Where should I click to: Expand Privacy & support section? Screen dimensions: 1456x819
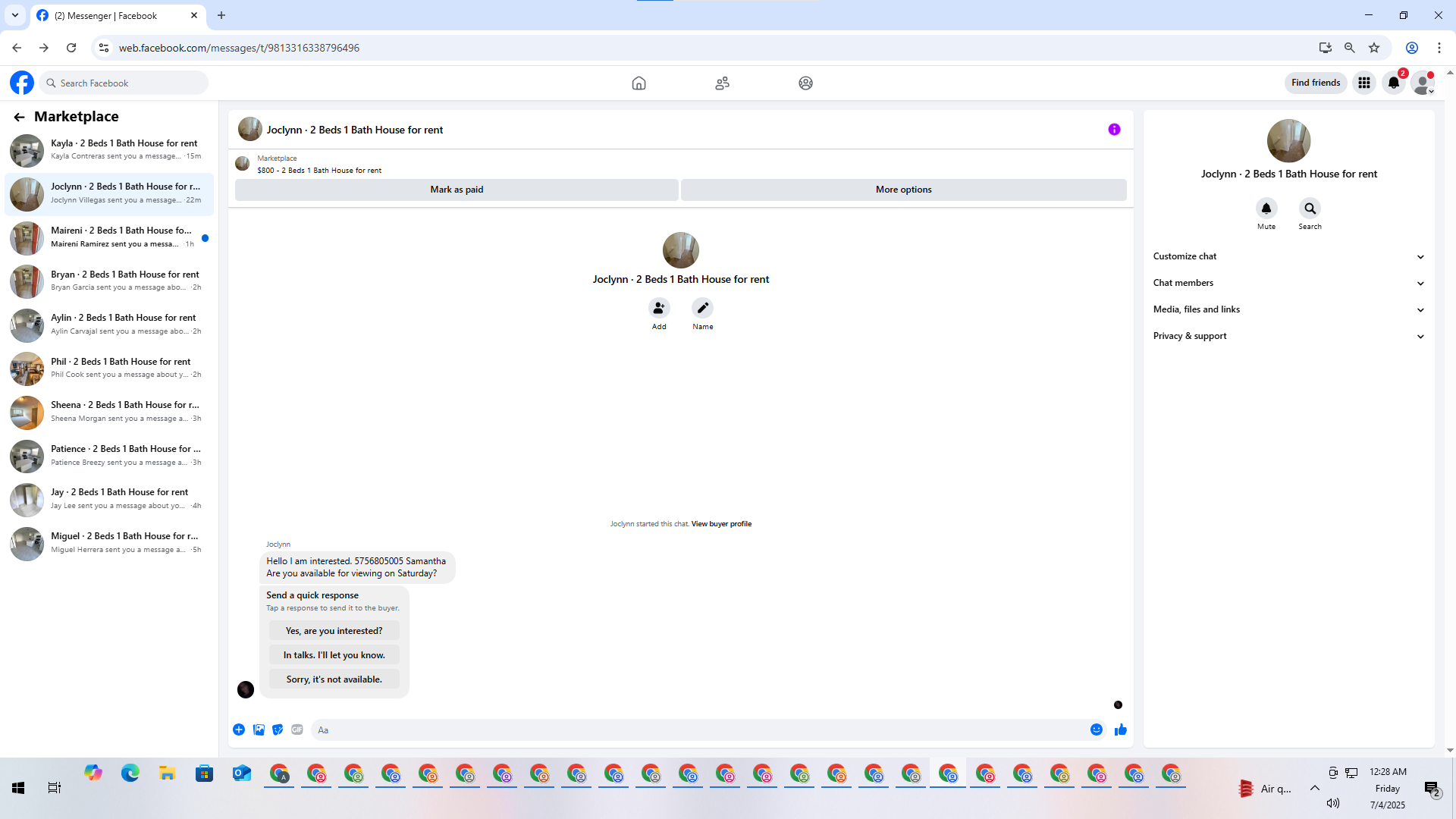pos(1288,336)
